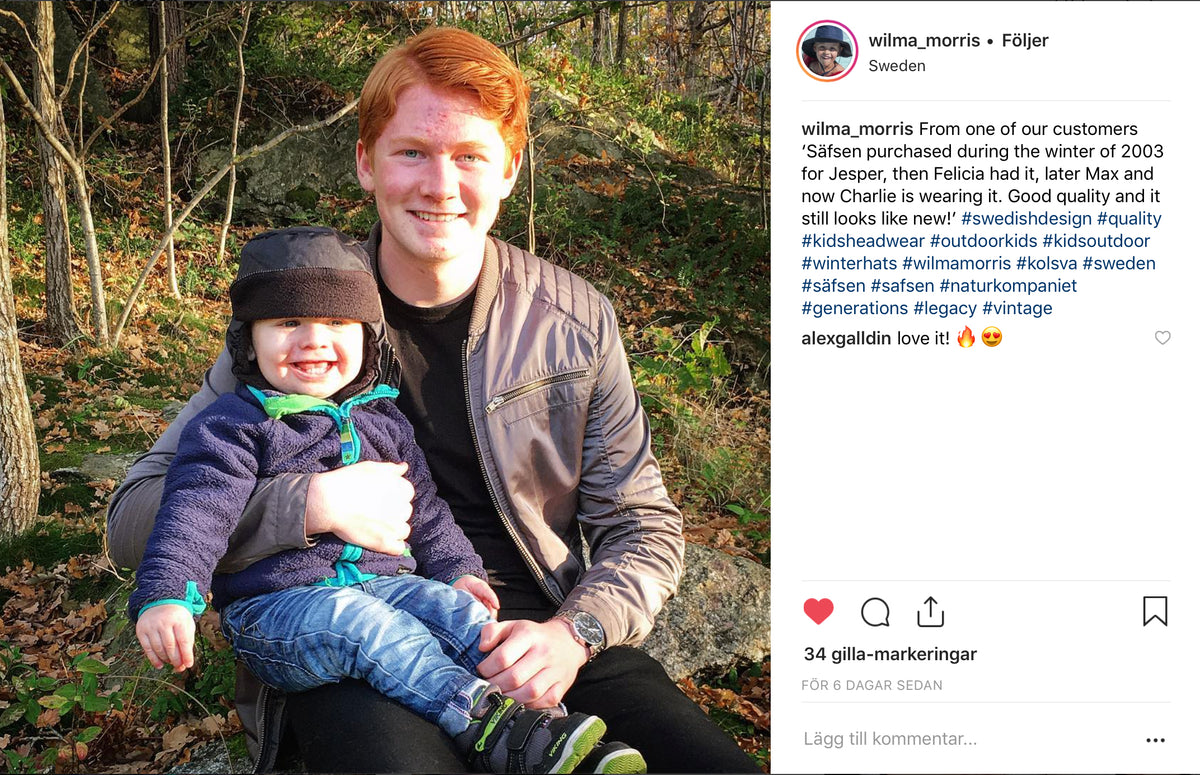Click the post photo of the child
Image resolution: width=1200 pixels, height=775 pixels.
point(385,387)
